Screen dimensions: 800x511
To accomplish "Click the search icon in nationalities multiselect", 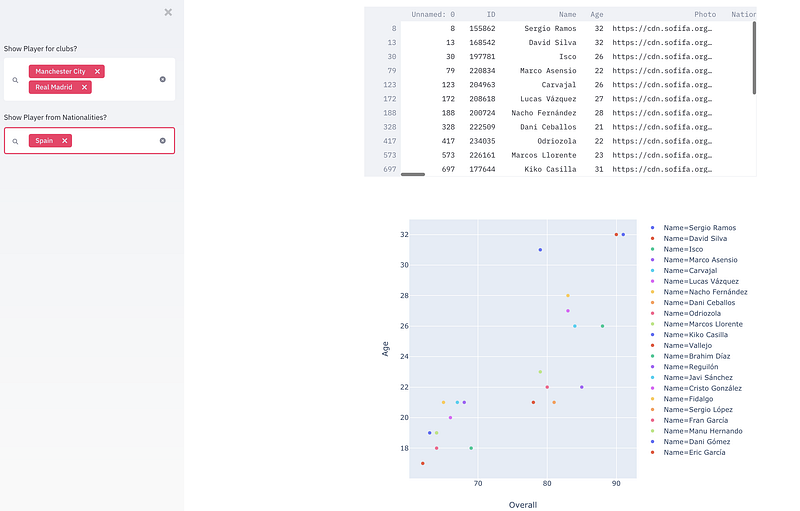I will [15, 141].
